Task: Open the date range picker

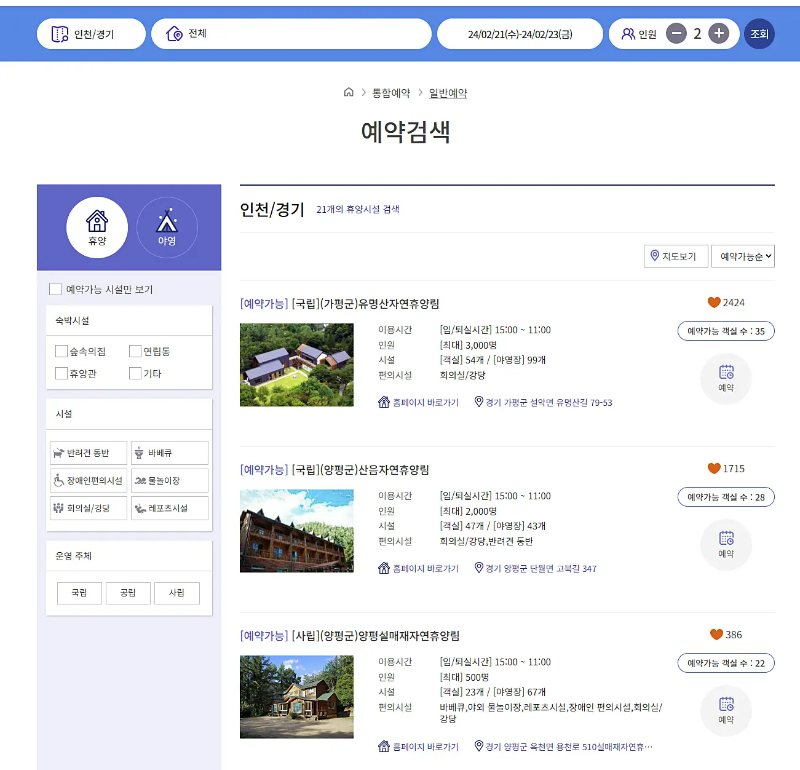Action: pyautogui.click(x=519, y=33)
